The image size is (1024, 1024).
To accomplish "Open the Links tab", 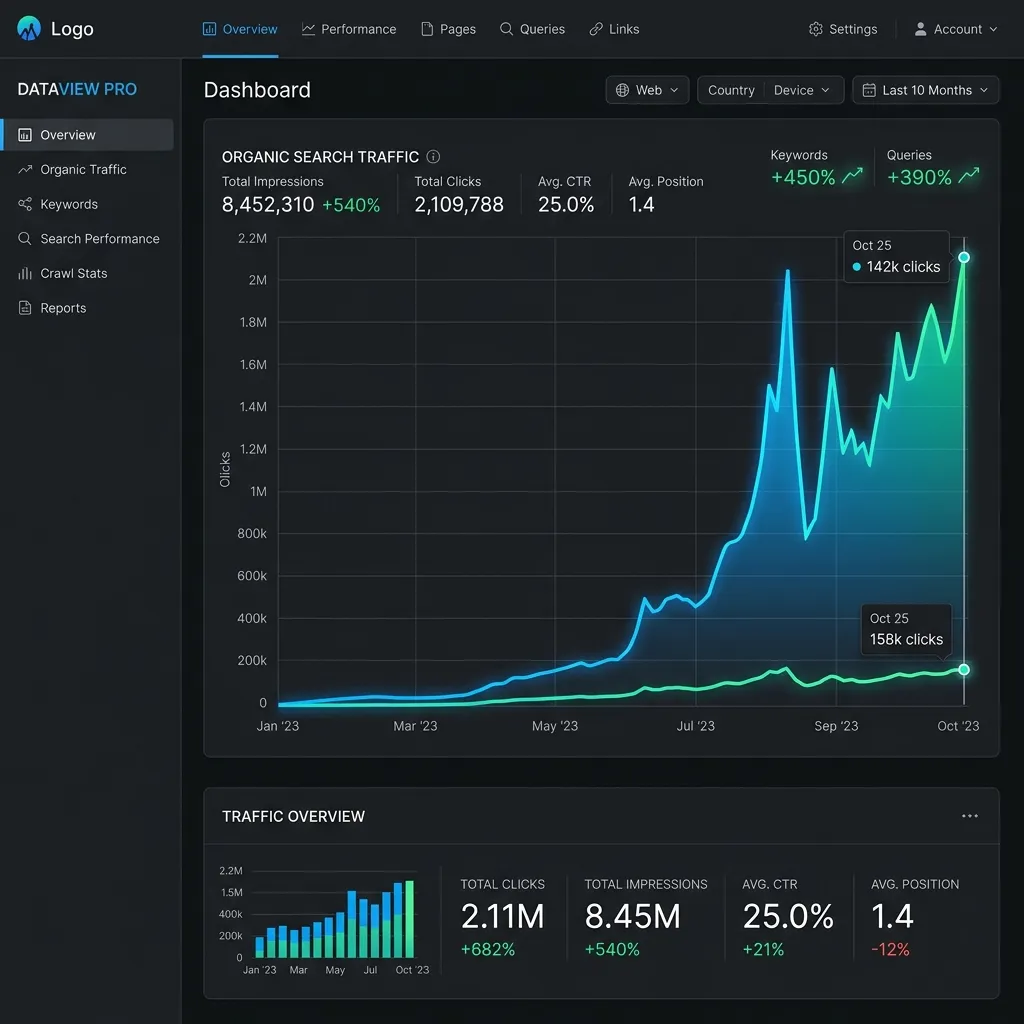I will coord(614,29).
